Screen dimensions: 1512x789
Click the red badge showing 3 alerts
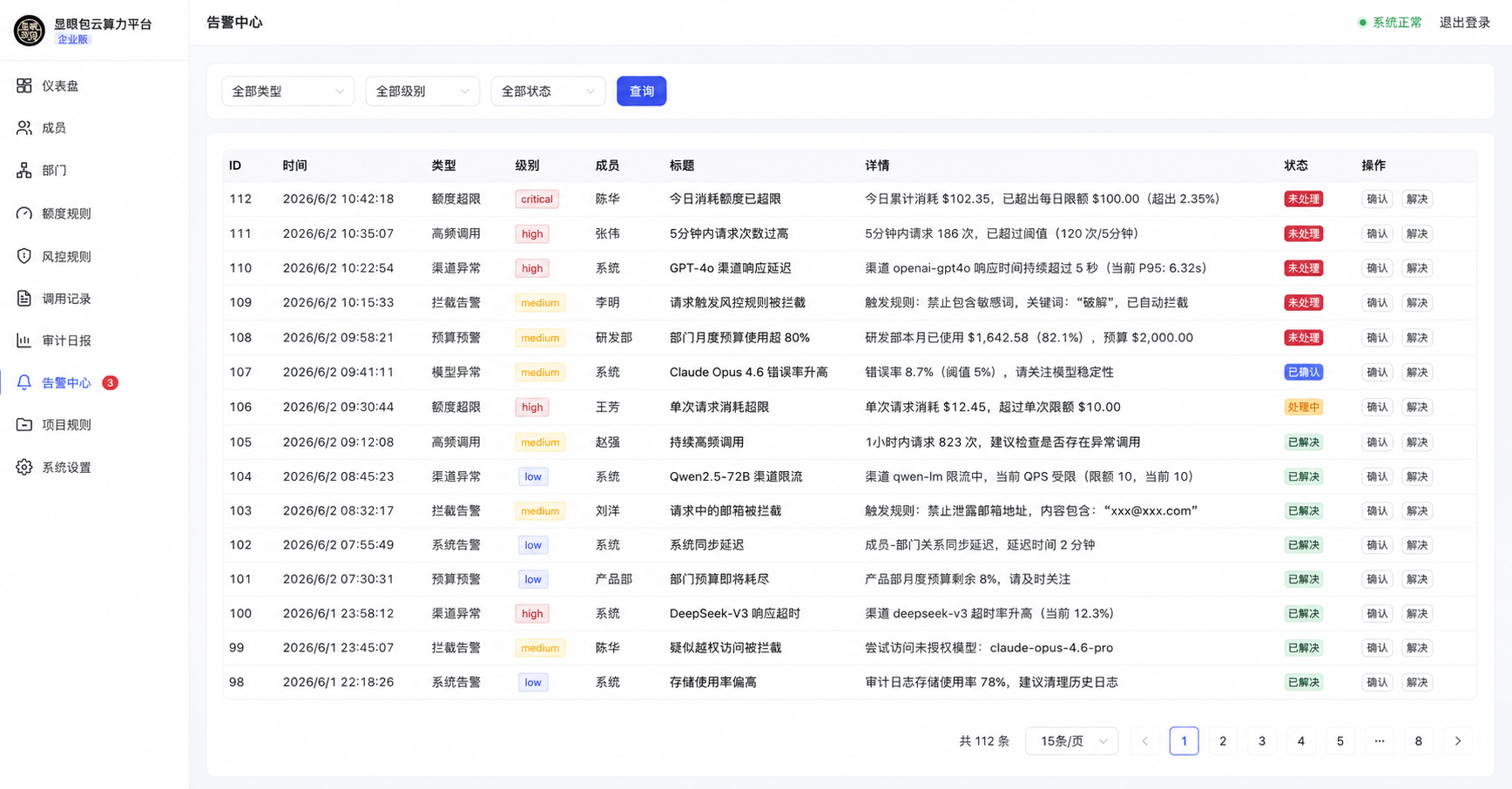[x=110, y=383]
